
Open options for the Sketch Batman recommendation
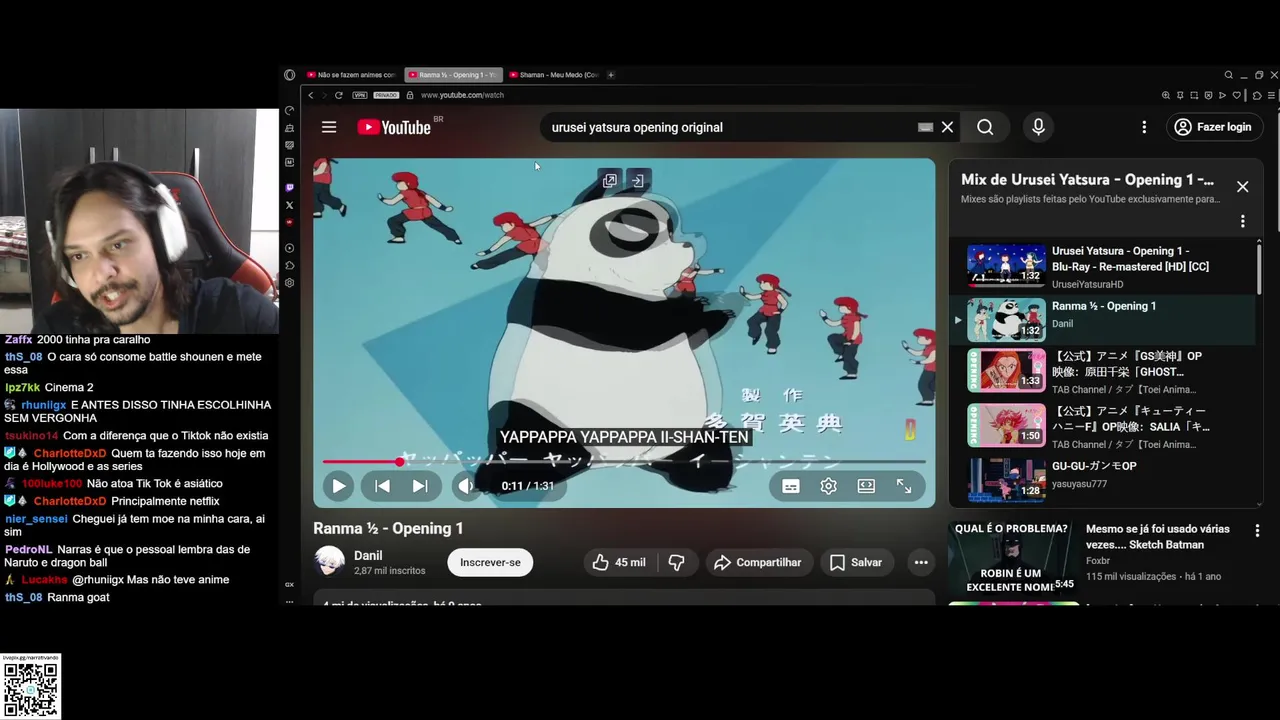click(x=1257, y=532)
